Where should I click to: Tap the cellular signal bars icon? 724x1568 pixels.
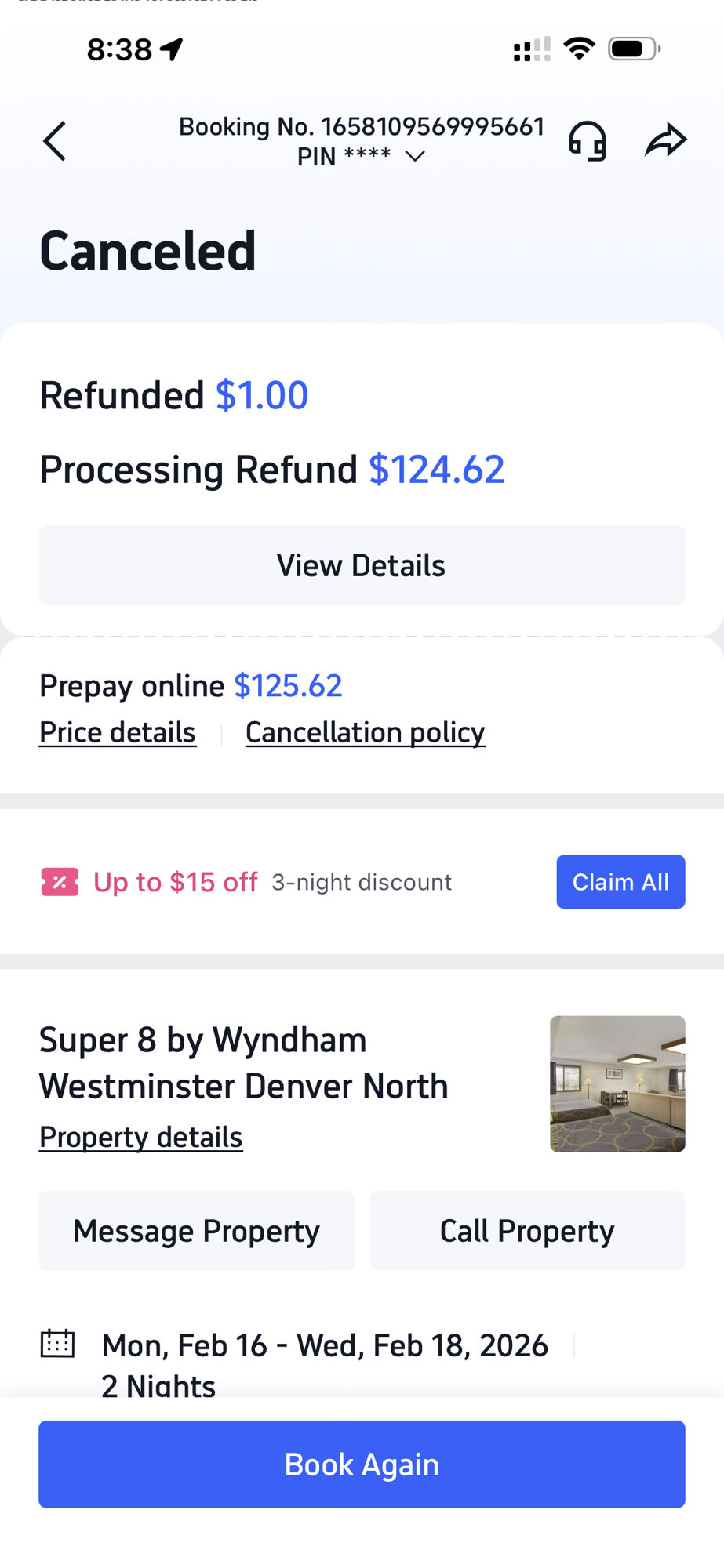click(532, 49)
